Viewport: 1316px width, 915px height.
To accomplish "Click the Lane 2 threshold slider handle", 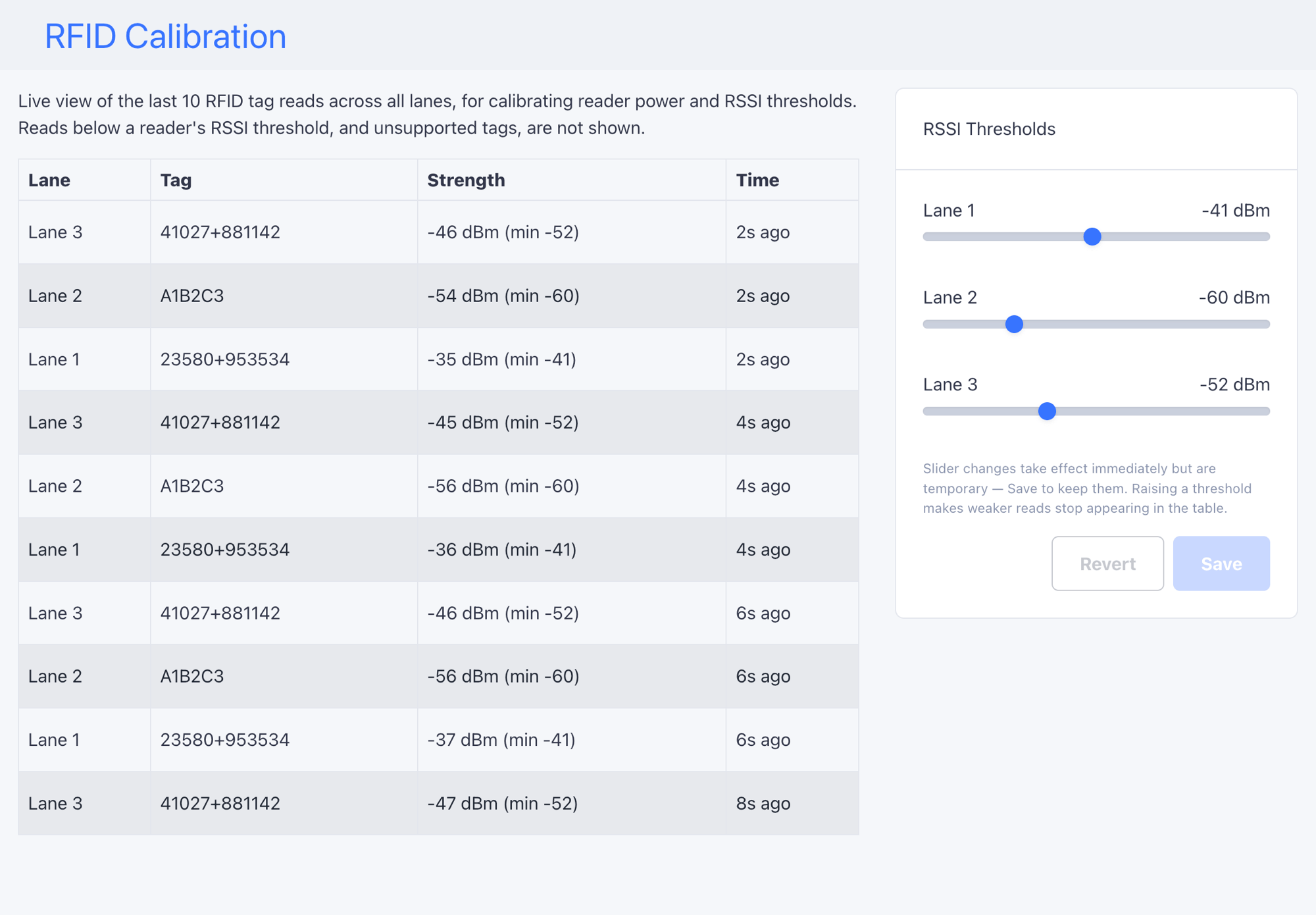I will tap(1014, 324).
